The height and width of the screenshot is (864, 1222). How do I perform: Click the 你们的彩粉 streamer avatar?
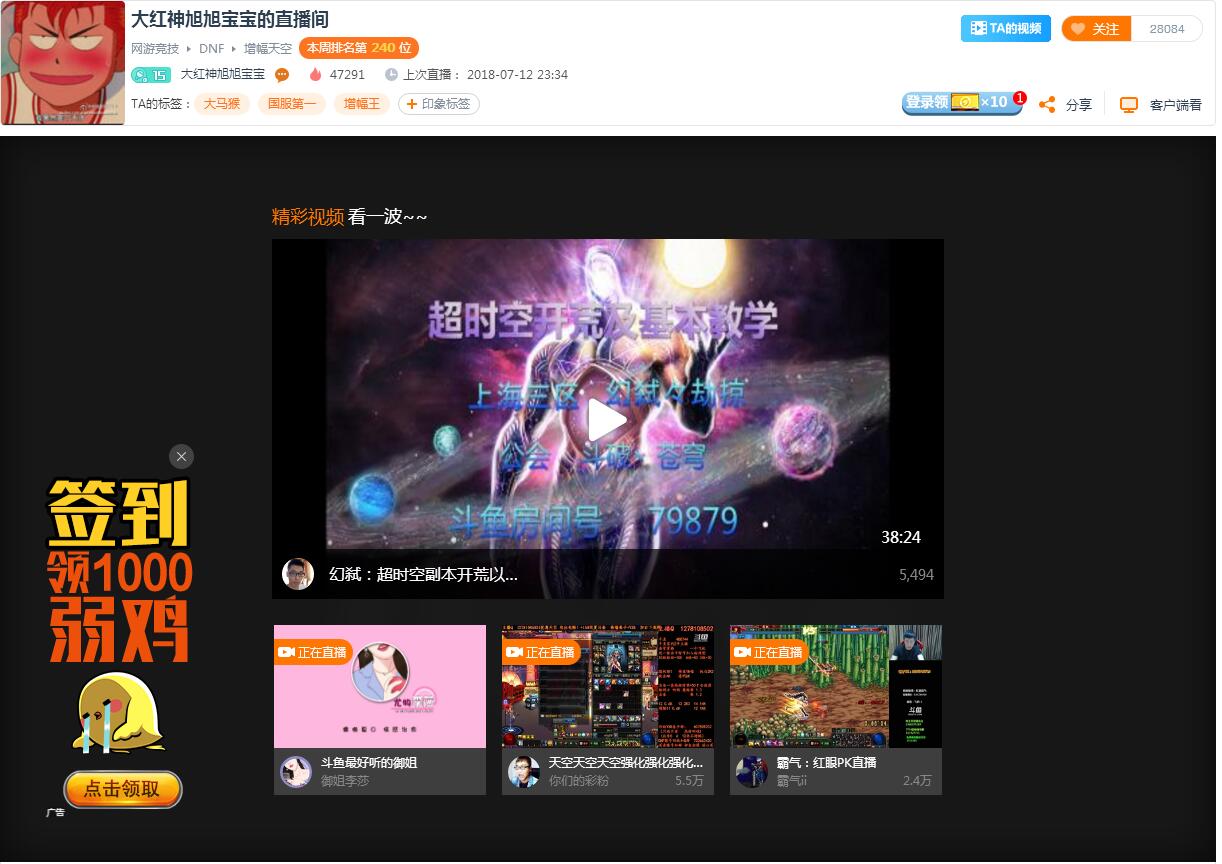pyautogui.click(x=524, y=772)
